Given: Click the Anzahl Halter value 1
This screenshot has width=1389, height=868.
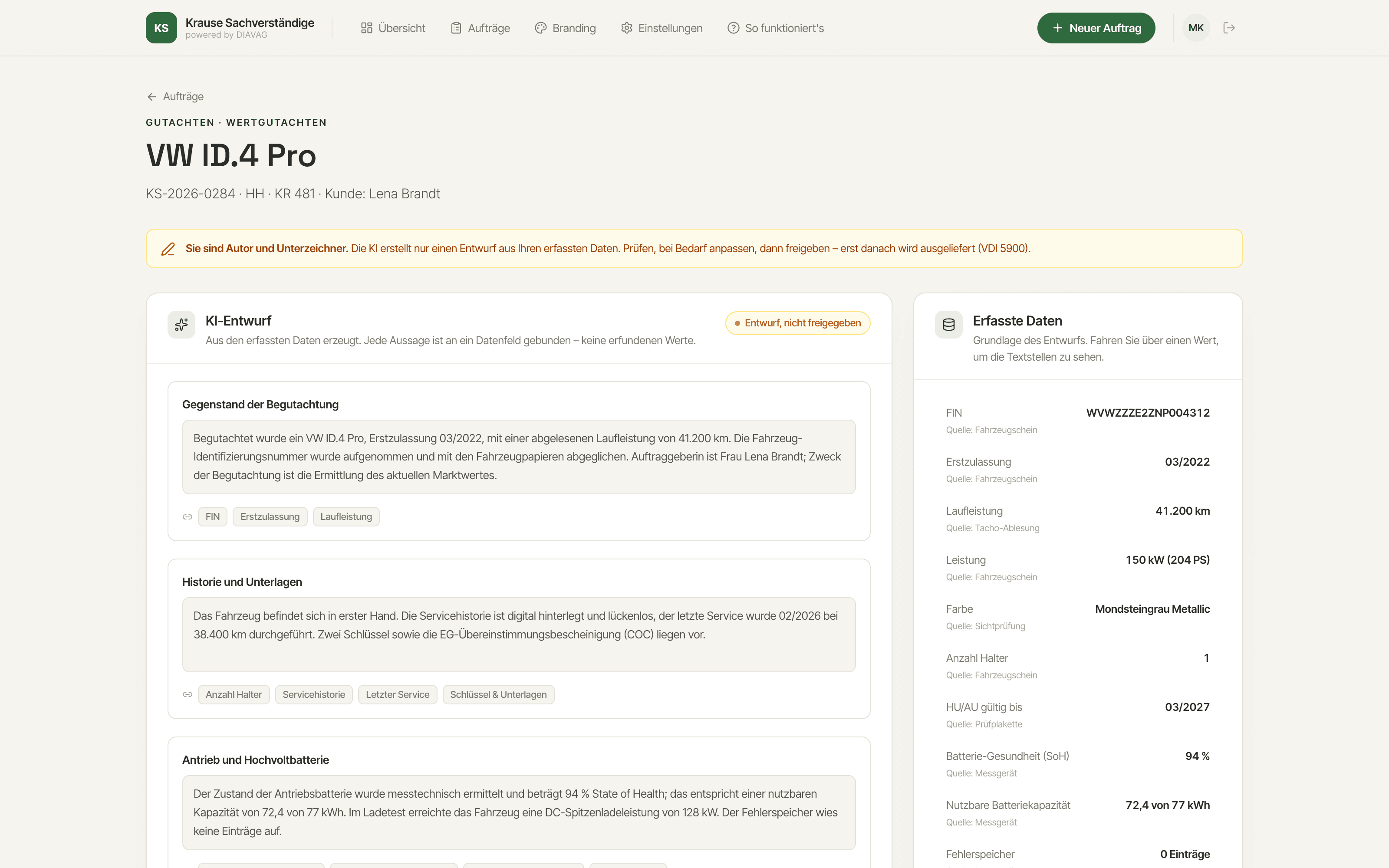Looking at the screenshot, I should click(x=1207, y=658).
